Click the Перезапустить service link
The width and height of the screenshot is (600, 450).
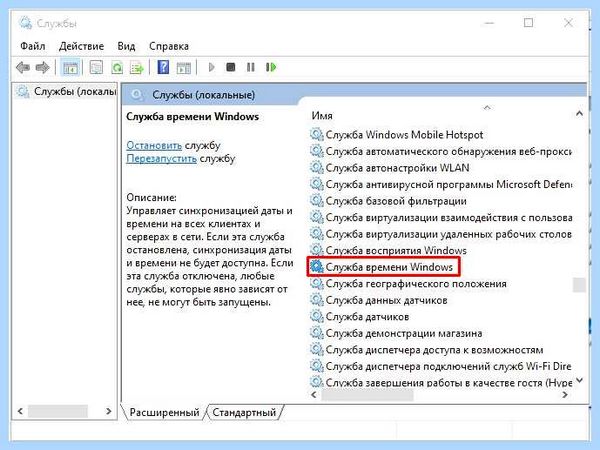(161, 158)
